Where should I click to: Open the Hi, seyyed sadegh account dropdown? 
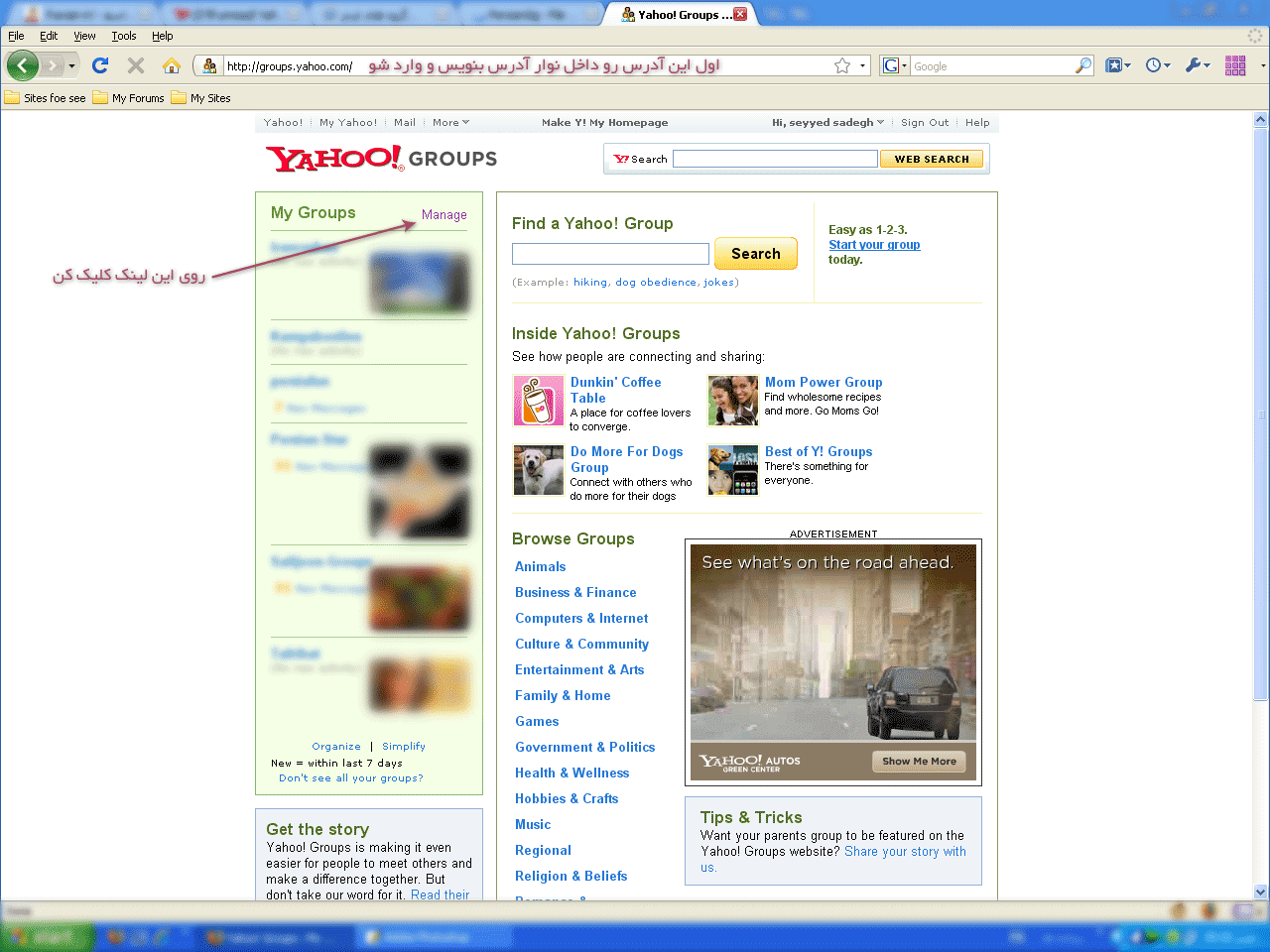pos(827,123)
